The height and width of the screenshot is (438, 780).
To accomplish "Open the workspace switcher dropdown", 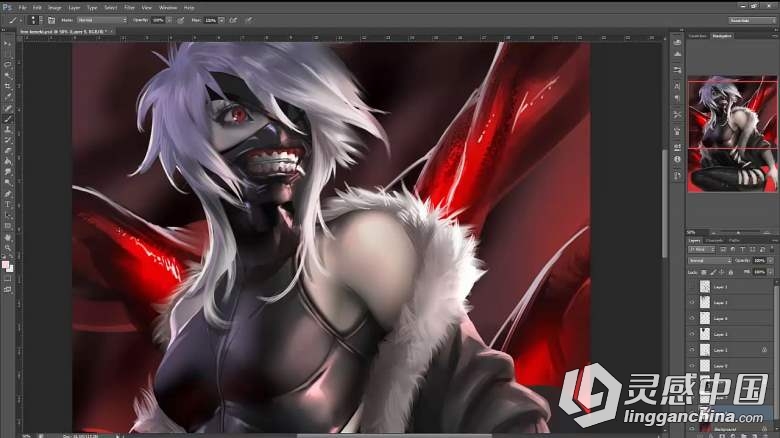I will (x=752, y=20).
